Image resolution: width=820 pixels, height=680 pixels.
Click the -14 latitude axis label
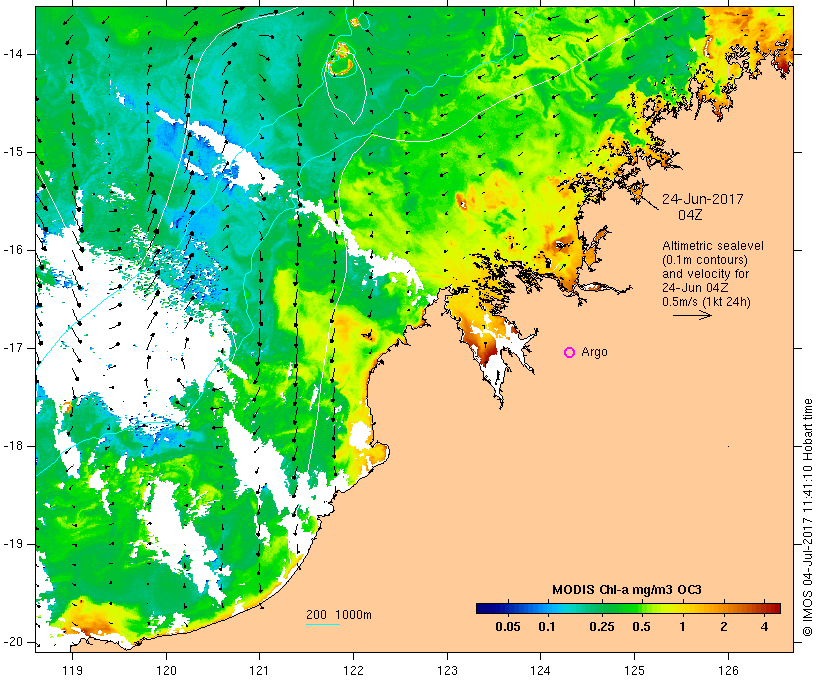(x=12, y=54)
